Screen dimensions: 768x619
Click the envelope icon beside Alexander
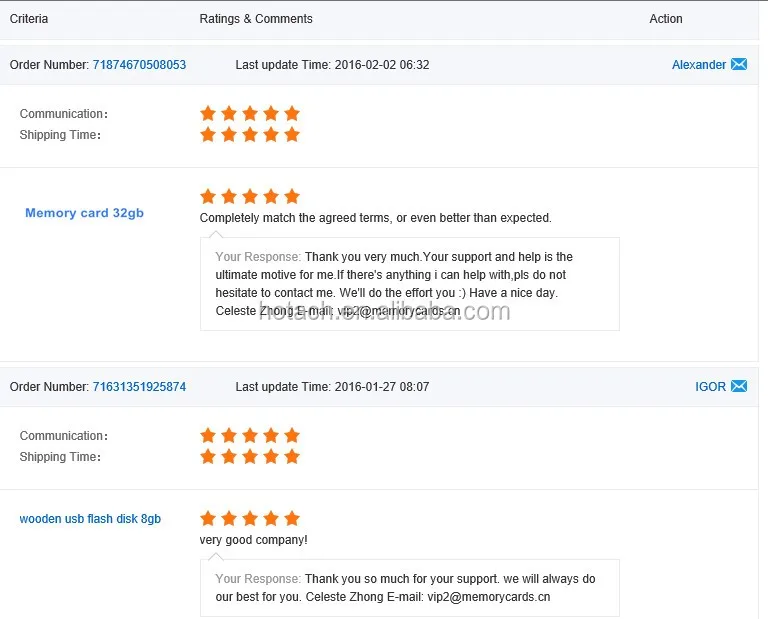pos(739,64)
